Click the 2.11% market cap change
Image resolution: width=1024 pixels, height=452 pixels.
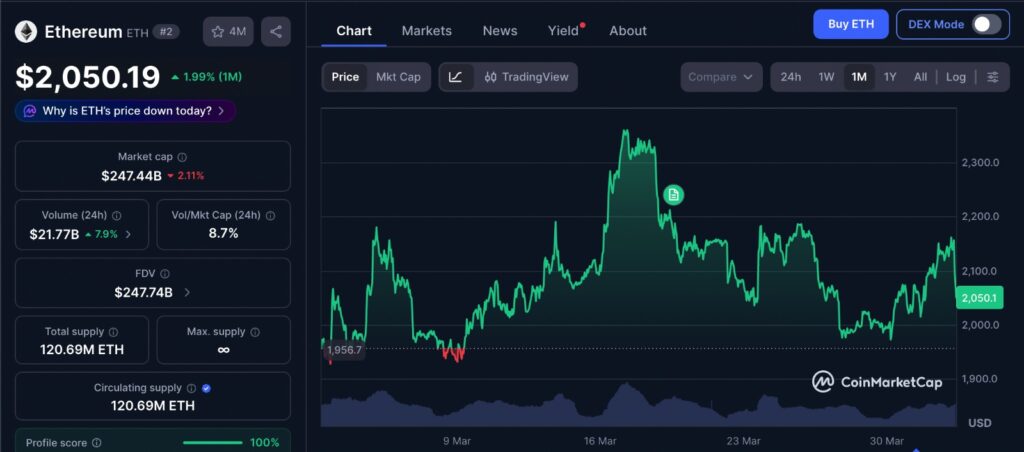(x=186, y=176)
